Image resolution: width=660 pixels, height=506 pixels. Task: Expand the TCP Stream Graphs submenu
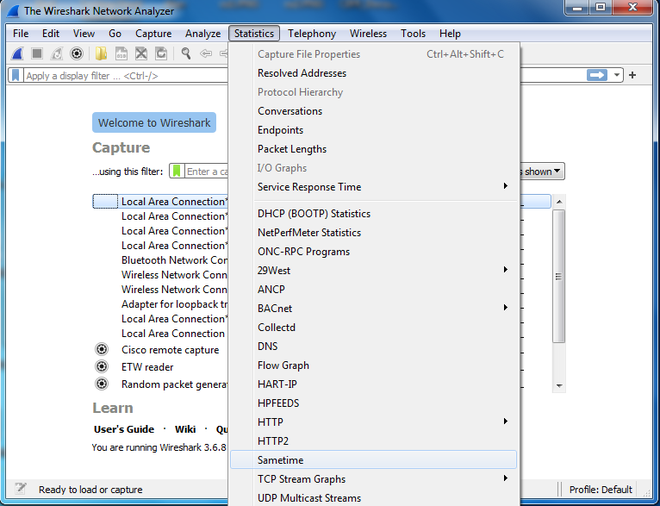coord(373,479)
